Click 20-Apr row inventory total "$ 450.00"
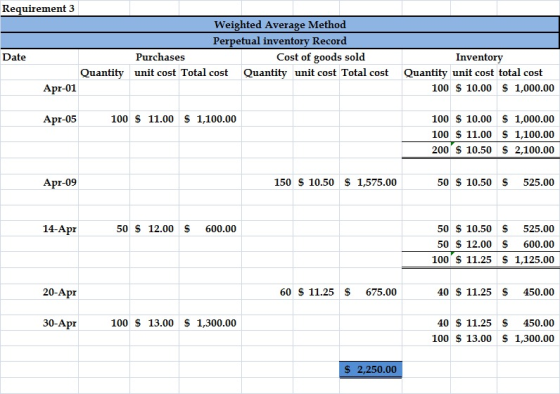The width and height of the screenshot is (560, 394). click(x=528, y=292)
